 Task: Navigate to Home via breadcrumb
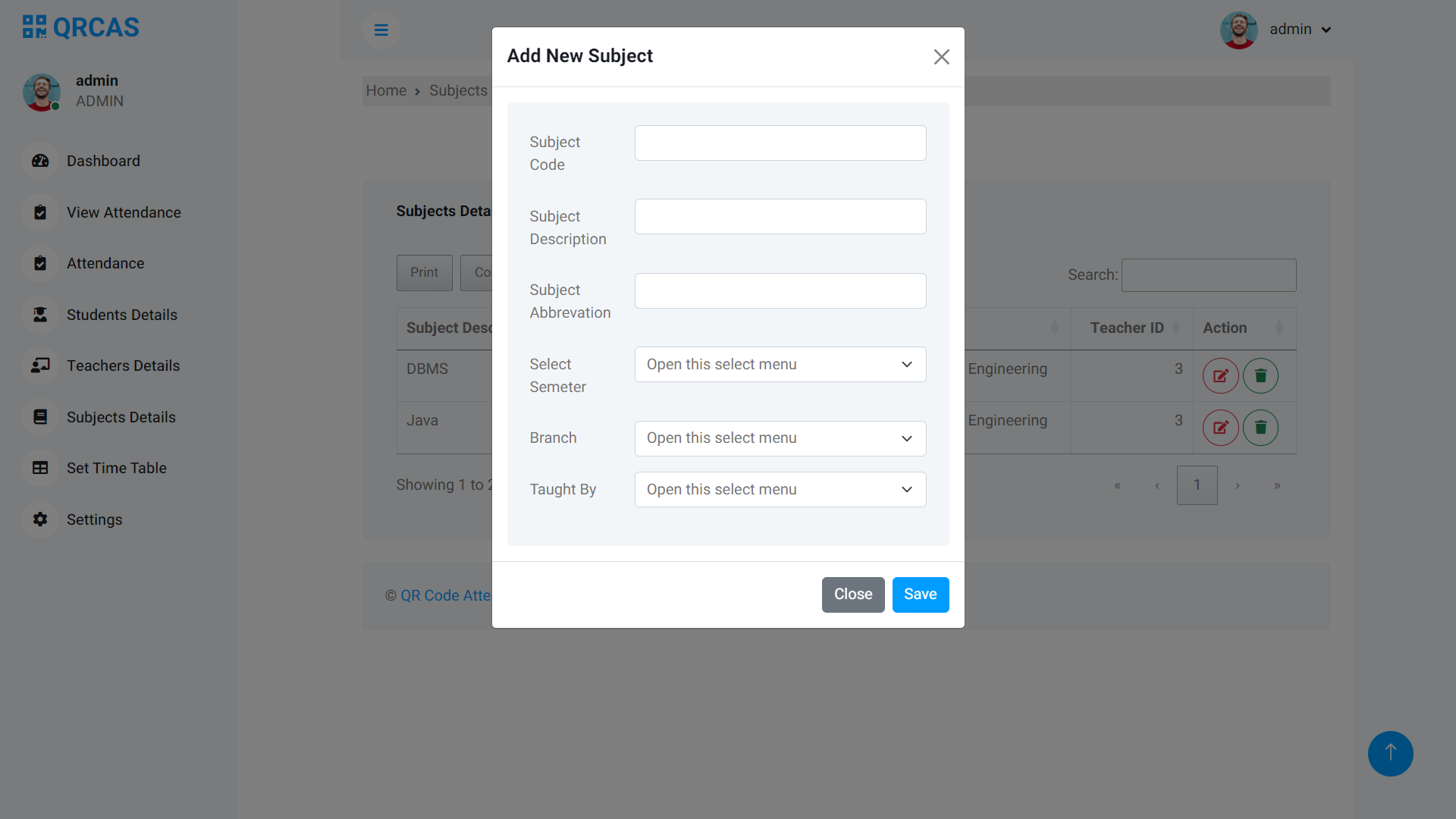[386, 90]
